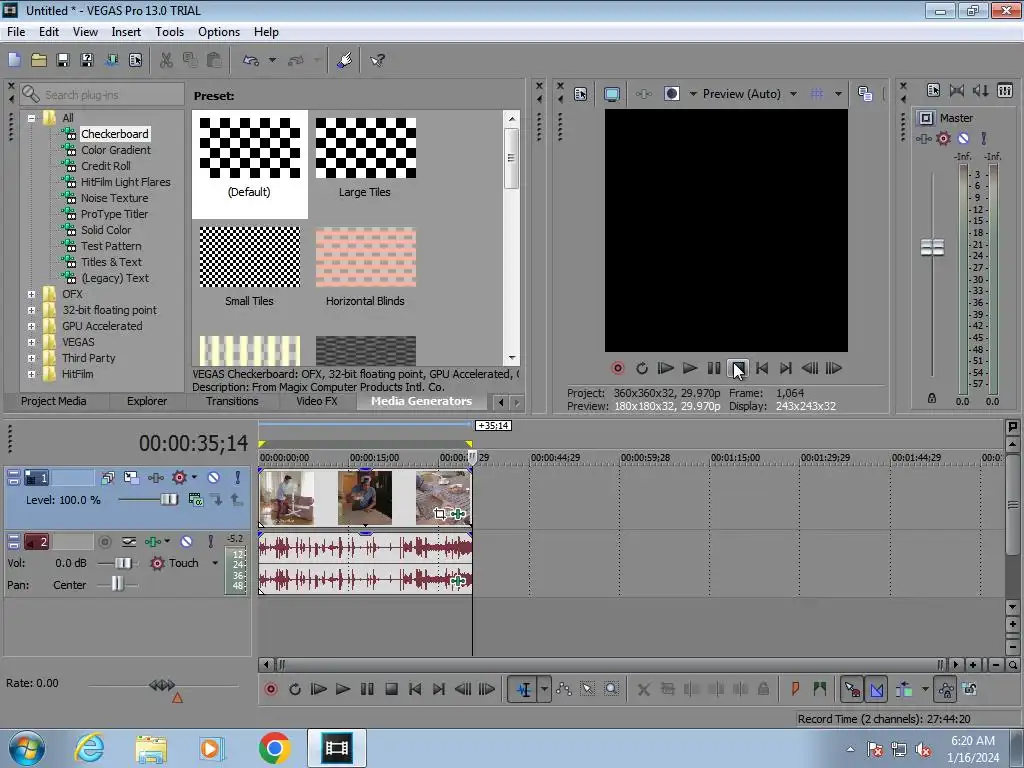Screen dimensions: 1024x768
Task: Click Go to Start under preview window
Action: click(762, 368)
